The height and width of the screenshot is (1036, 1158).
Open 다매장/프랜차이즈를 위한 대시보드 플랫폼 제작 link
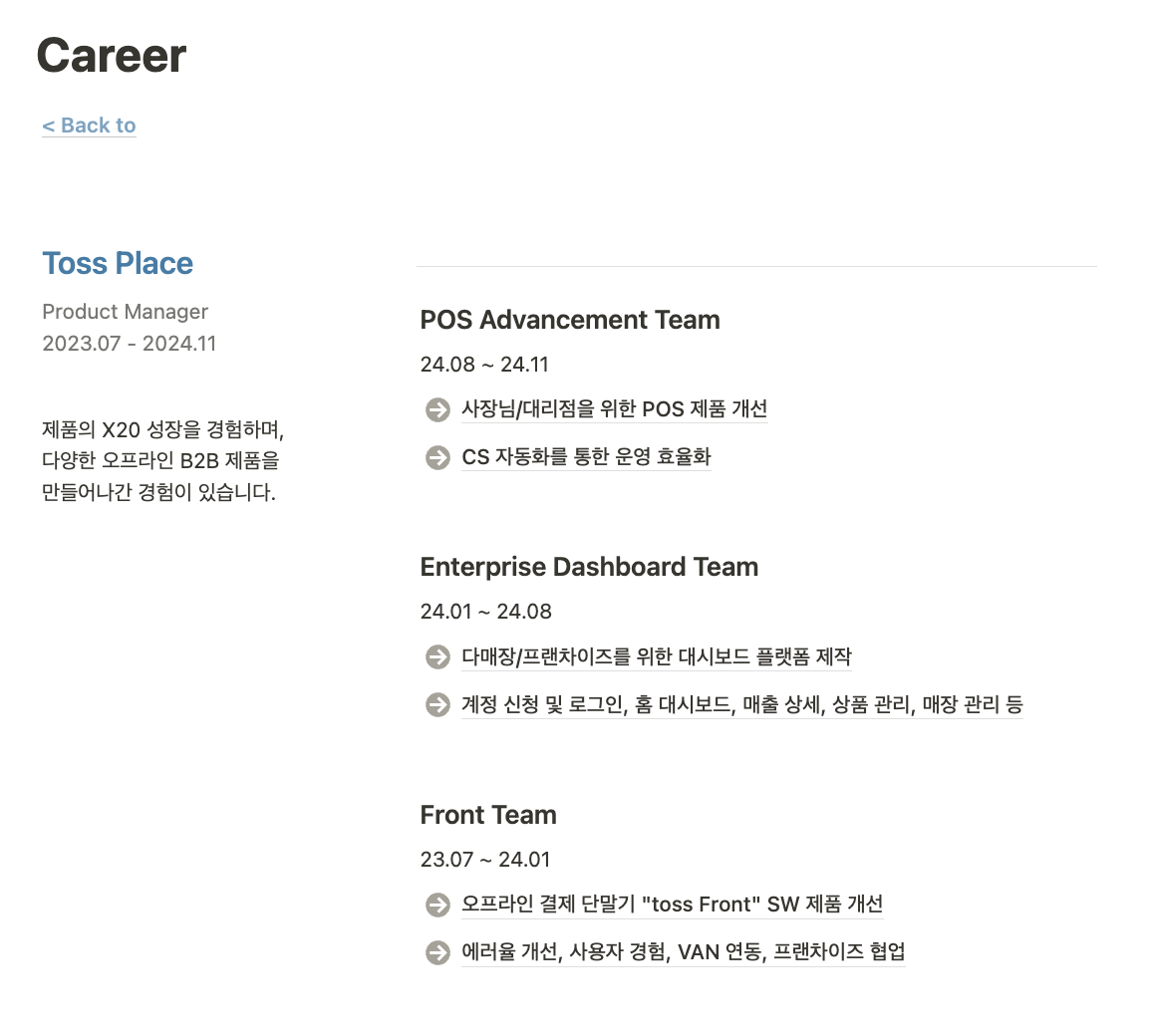[657, 656]
